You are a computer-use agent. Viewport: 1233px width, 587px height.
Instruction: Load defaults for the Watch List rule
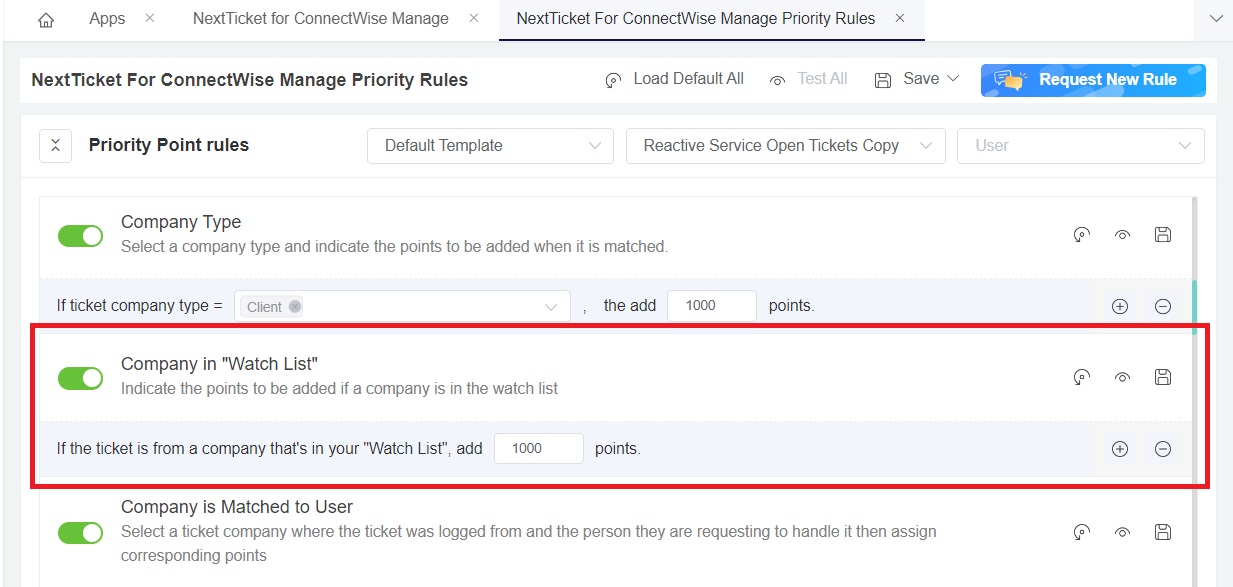point(1081,377)
